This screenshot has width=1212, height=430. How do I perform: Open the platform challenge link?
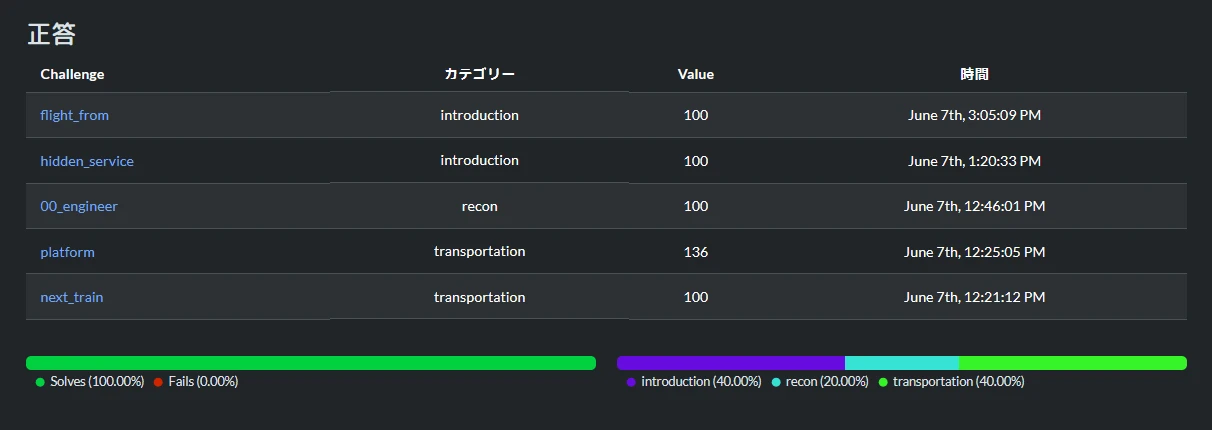click(67, 252)
